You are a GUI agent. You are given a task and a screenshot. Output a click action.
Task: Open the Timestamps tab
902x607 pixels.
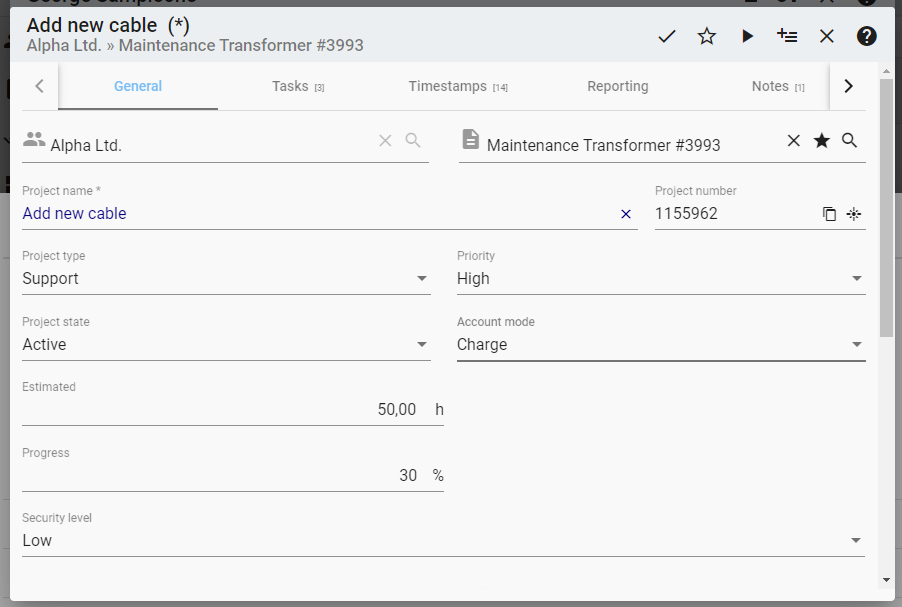458,87
